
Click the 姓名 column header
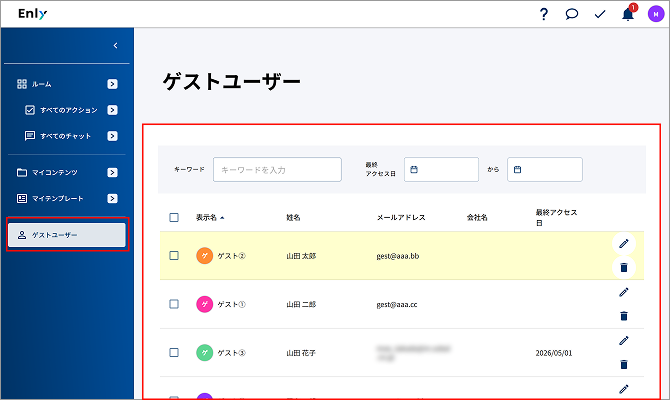tap(293, 218)
